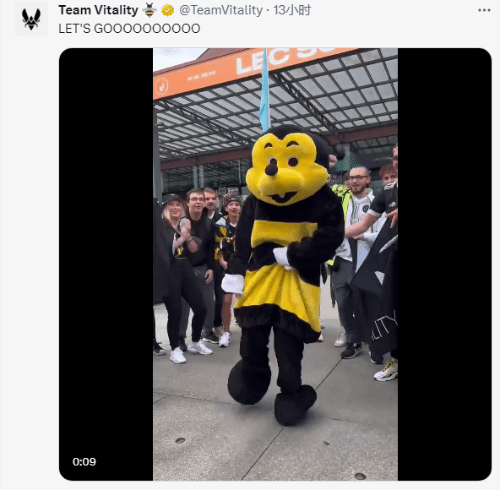Click the gold verified badge
This screenshot has height=490, width=500.
click(168, 10)
